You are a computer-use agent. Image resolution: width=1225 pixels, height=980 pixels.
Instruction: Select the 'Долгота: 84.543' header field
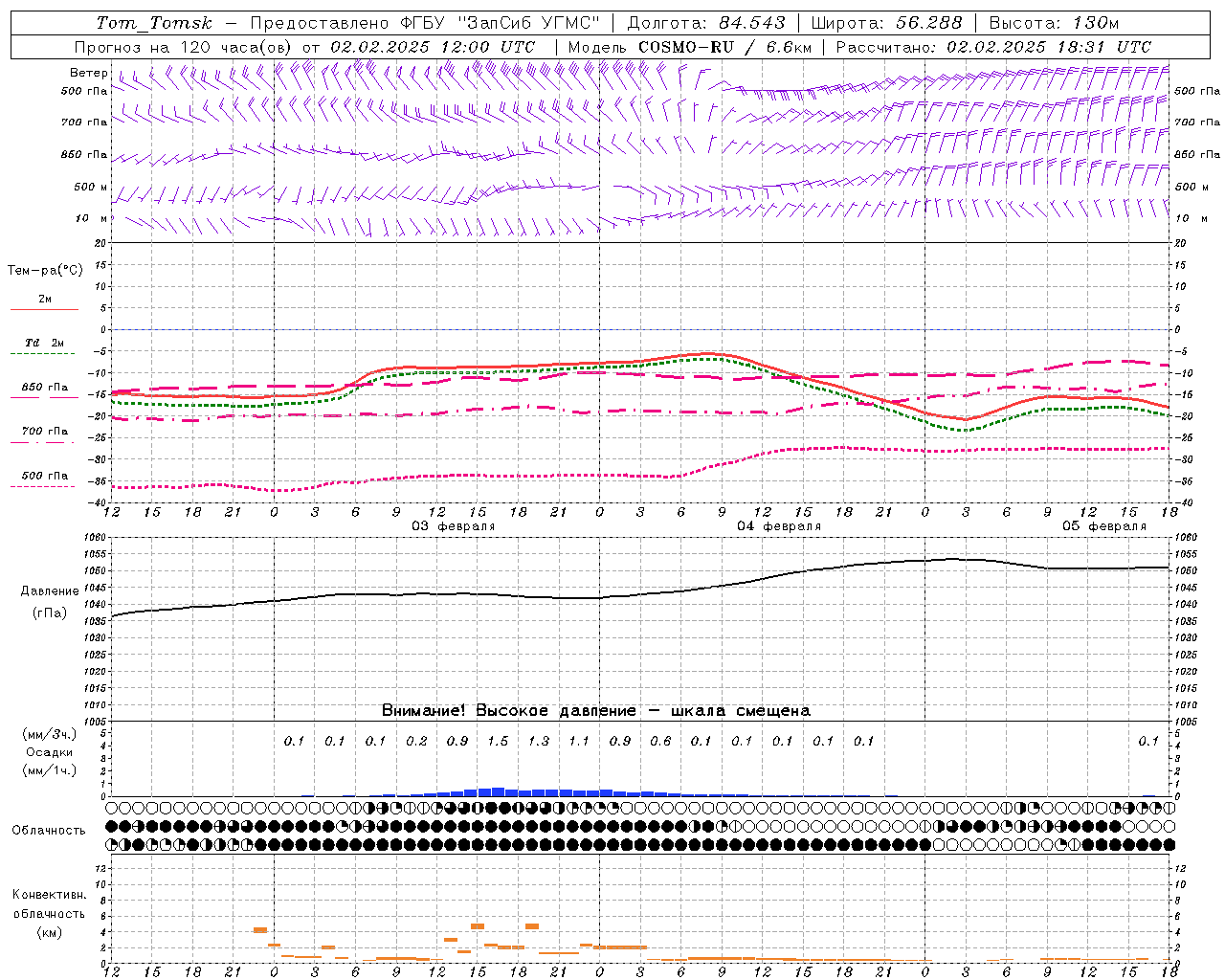click(706, 23)
